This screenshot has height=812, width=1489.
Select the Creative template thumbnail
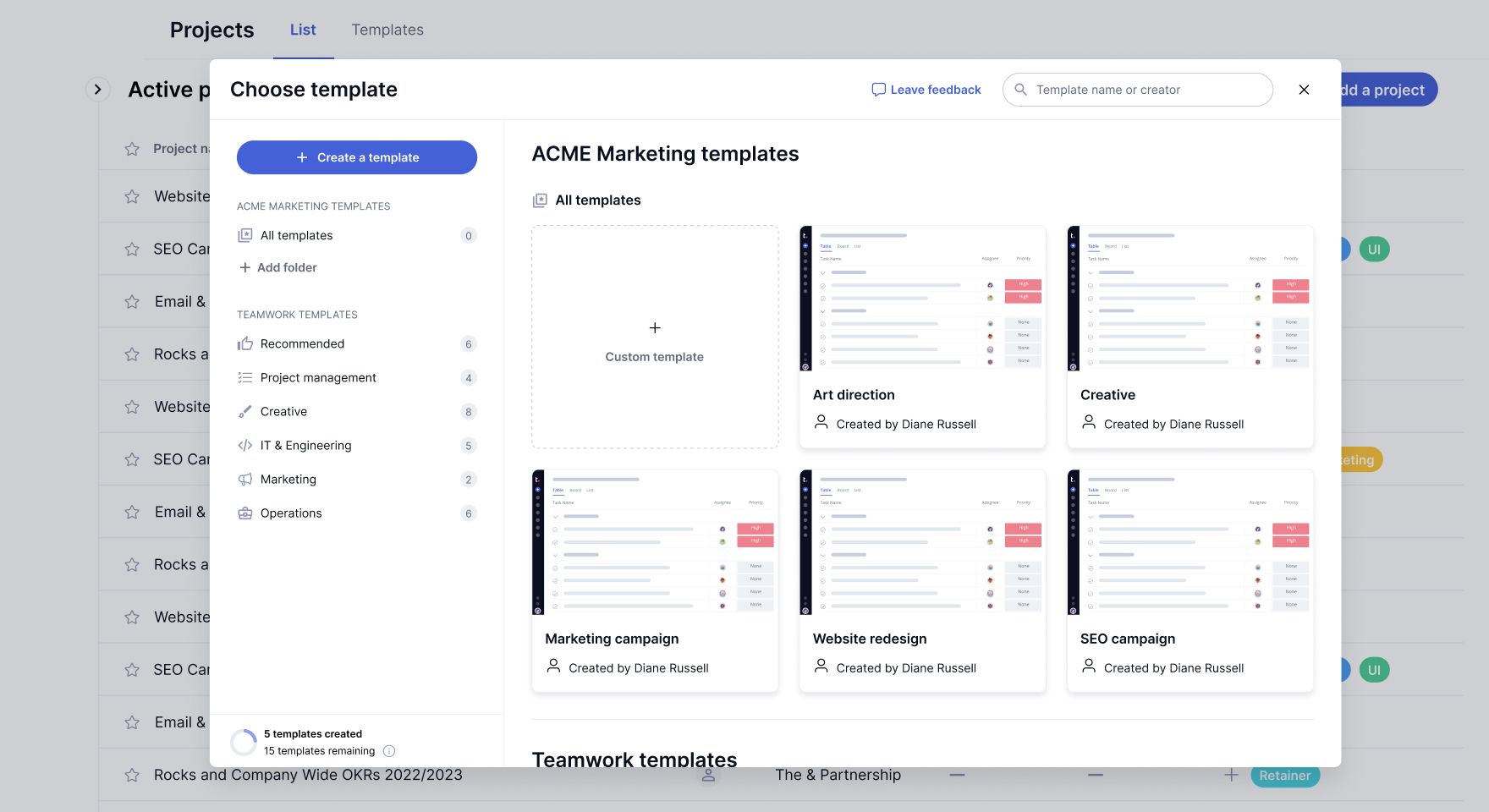pos(1190,299)
